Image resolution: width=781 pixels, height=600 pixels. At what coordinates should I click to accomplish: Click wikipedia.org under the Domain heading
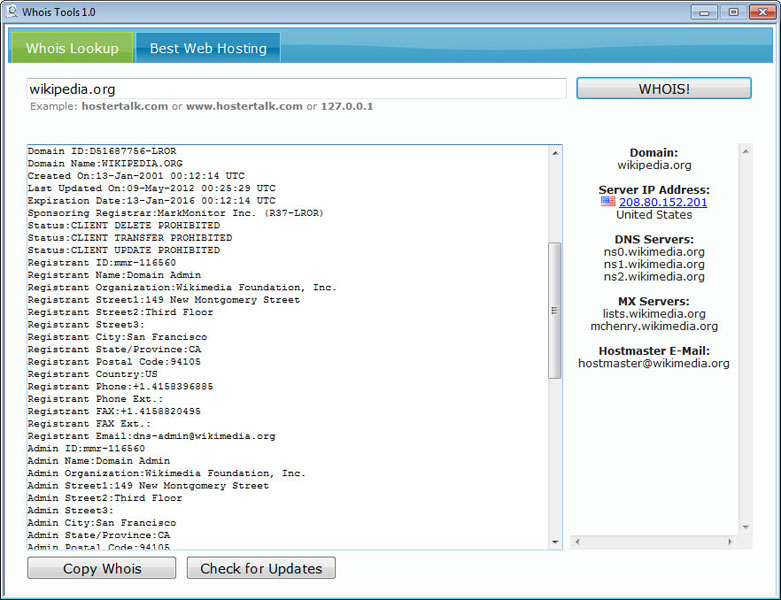click(x=654, y=165)
